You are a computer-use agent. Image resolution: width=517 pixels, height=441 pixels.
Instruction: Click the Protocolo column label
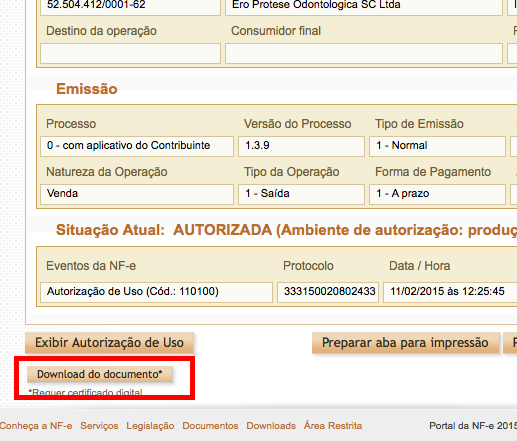(x=308, y=266)
